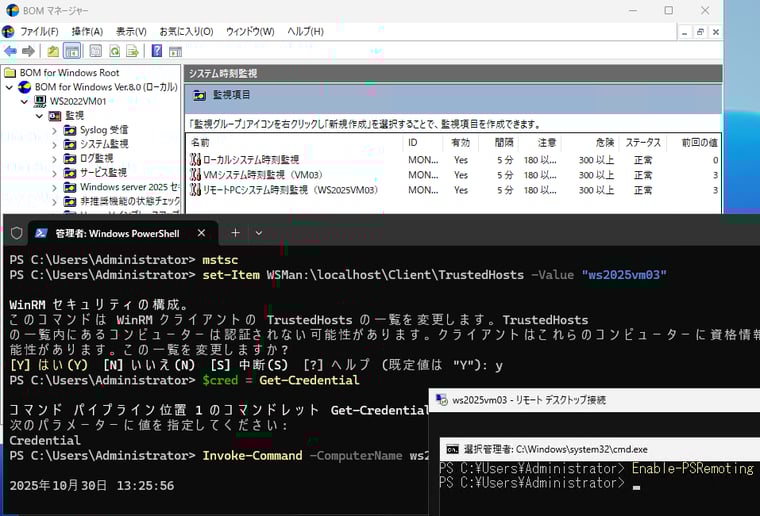Select the 非推奨機能の状態チェック tree item
Viewport: 760px width, 516px height.
(130, 201)
